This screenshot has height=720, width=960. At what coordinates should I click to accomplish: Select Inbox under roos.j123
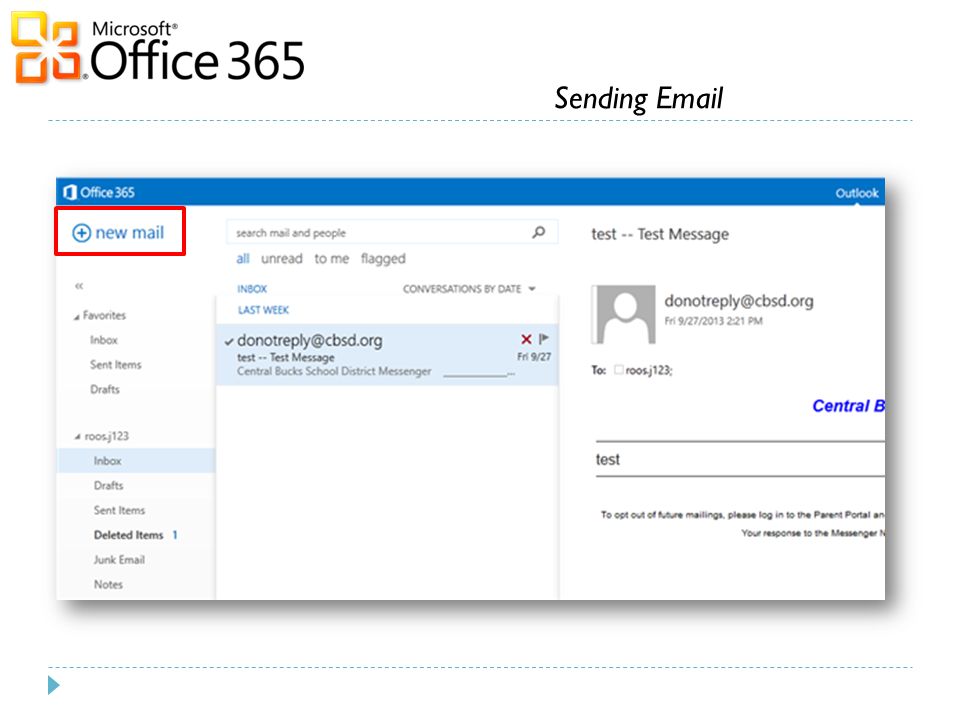pyautogui.click(x=136, y=461)
